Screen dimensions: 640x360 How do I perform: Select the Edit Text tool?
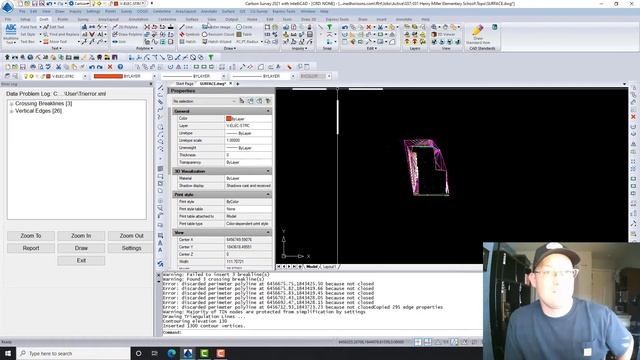tap(53, 27)
